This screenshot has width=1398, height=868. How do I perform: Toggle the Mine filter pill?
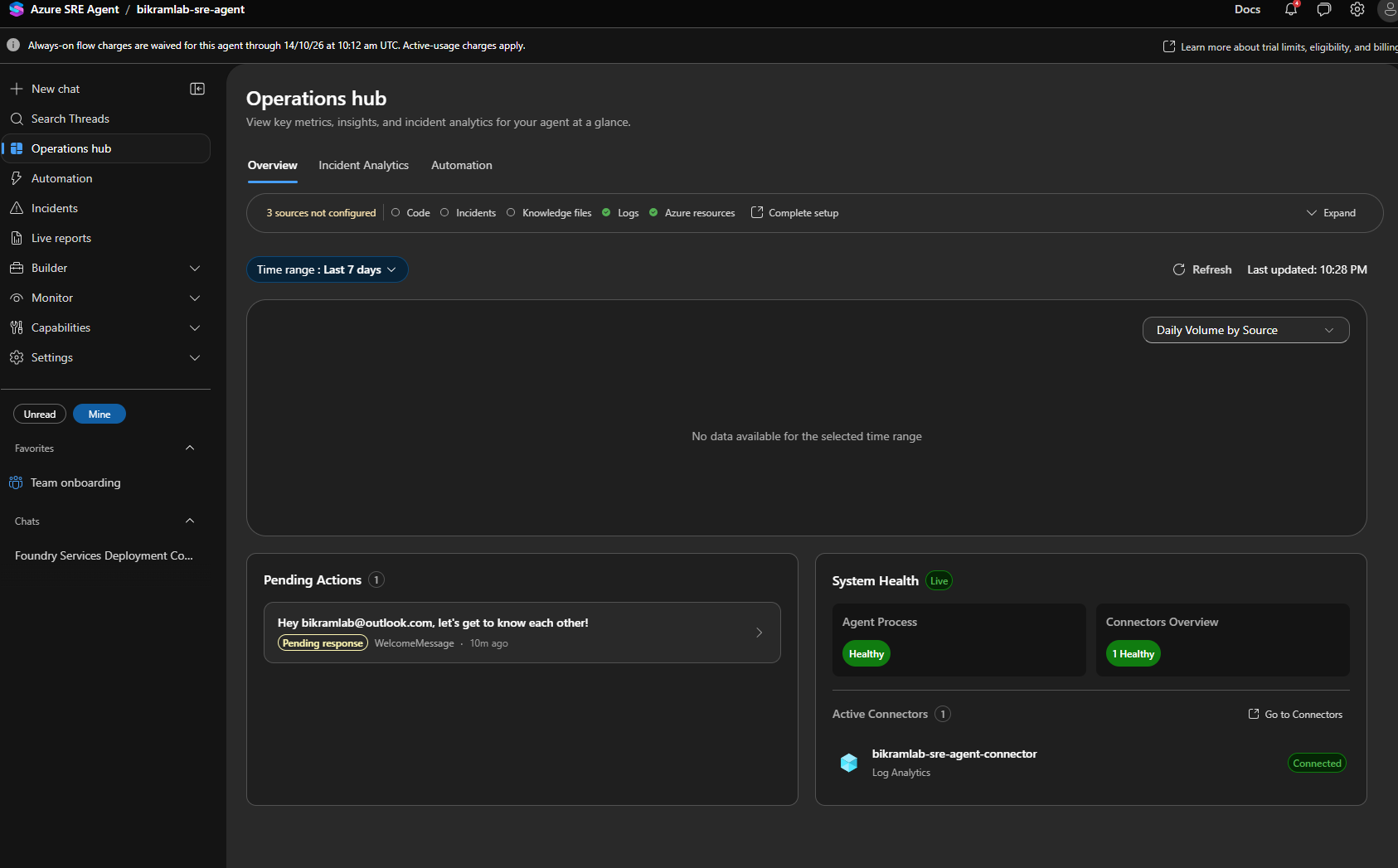point(100,414)
